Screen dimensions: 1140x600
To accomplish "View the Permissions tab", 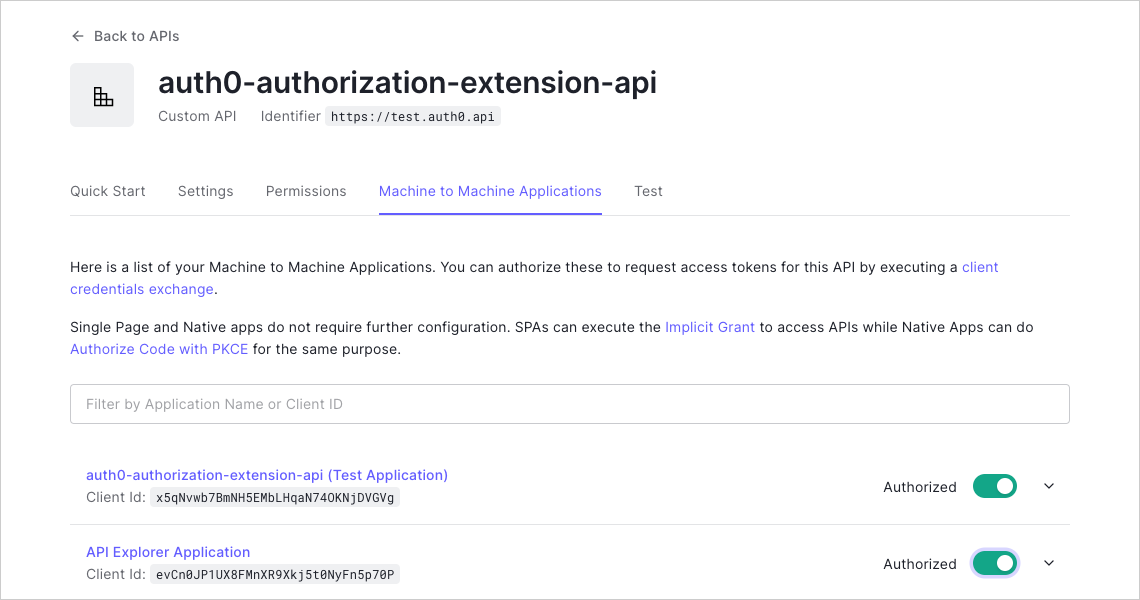I will point(306,191).
